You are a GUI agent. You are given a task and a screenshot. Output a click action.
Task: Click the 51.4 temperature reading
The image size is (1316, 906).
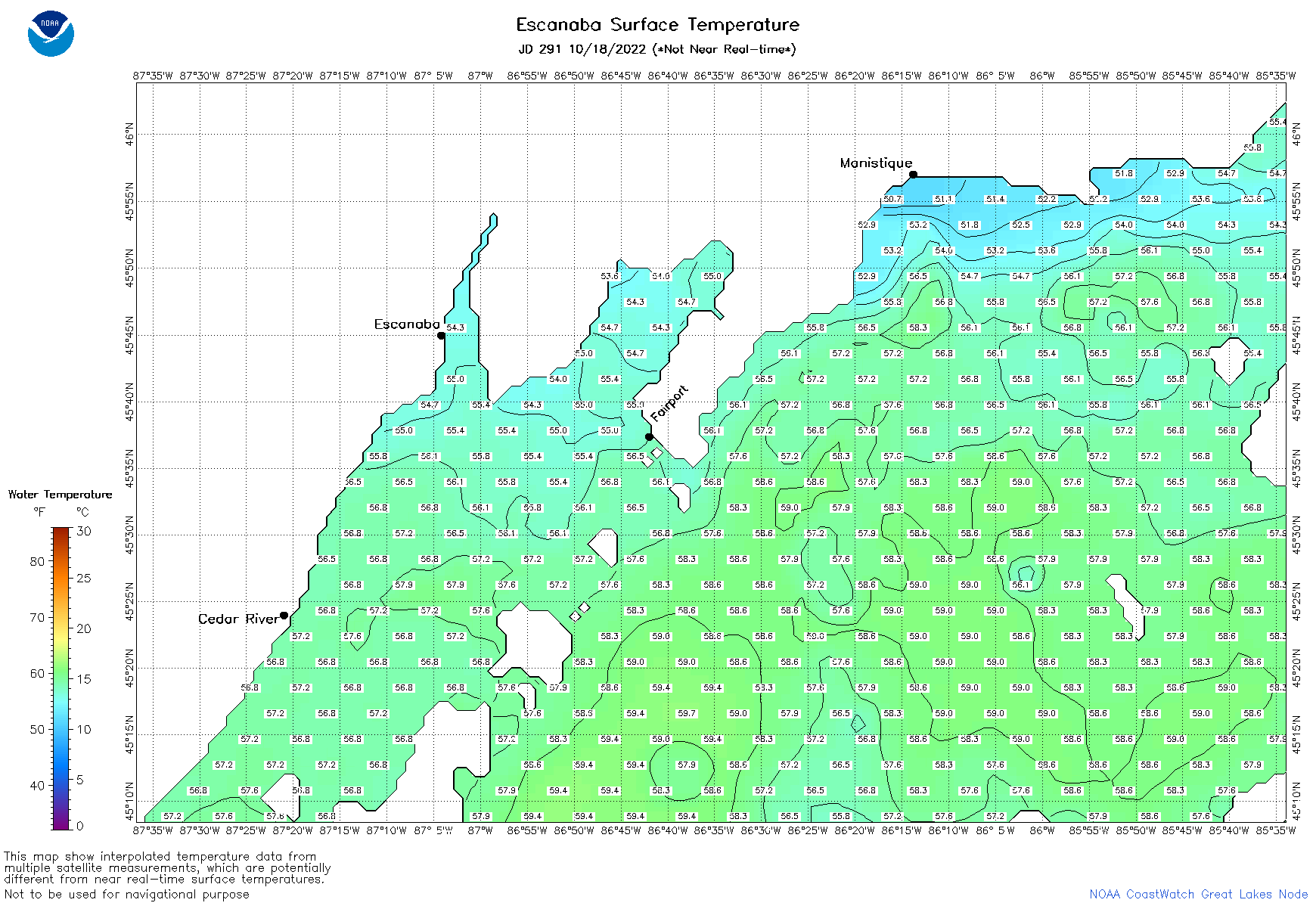pos(995,200)
